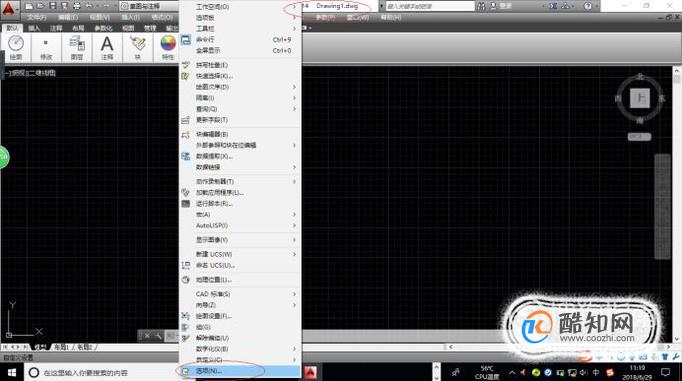Switch to the 参数化 (Parametric) ribbon tab
The width and height of the screenshot is (682, 381).
[103, 28]
